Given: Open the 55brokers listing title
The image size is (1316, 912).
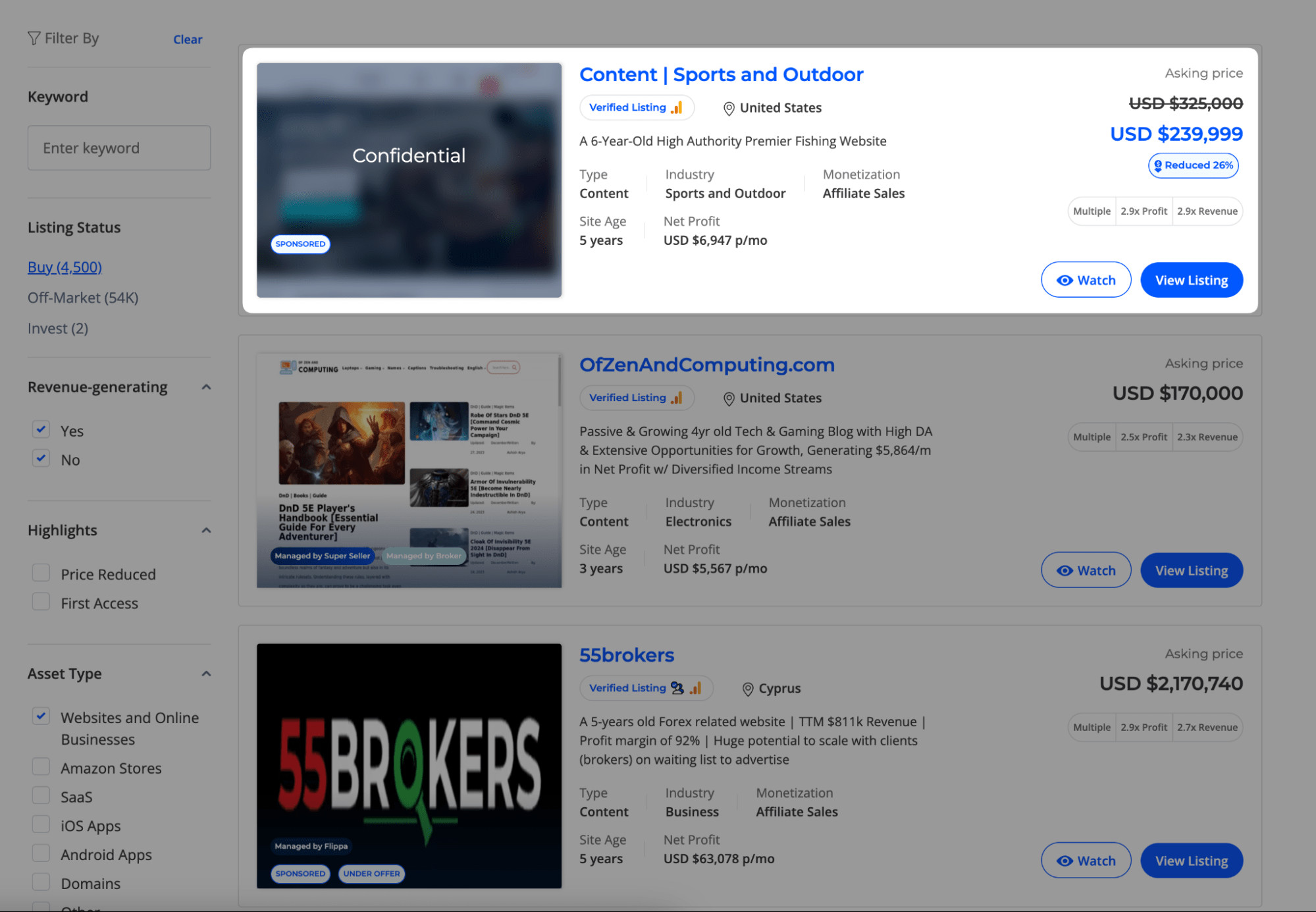Looking at the screenshot, I should (x=626, y=655).
